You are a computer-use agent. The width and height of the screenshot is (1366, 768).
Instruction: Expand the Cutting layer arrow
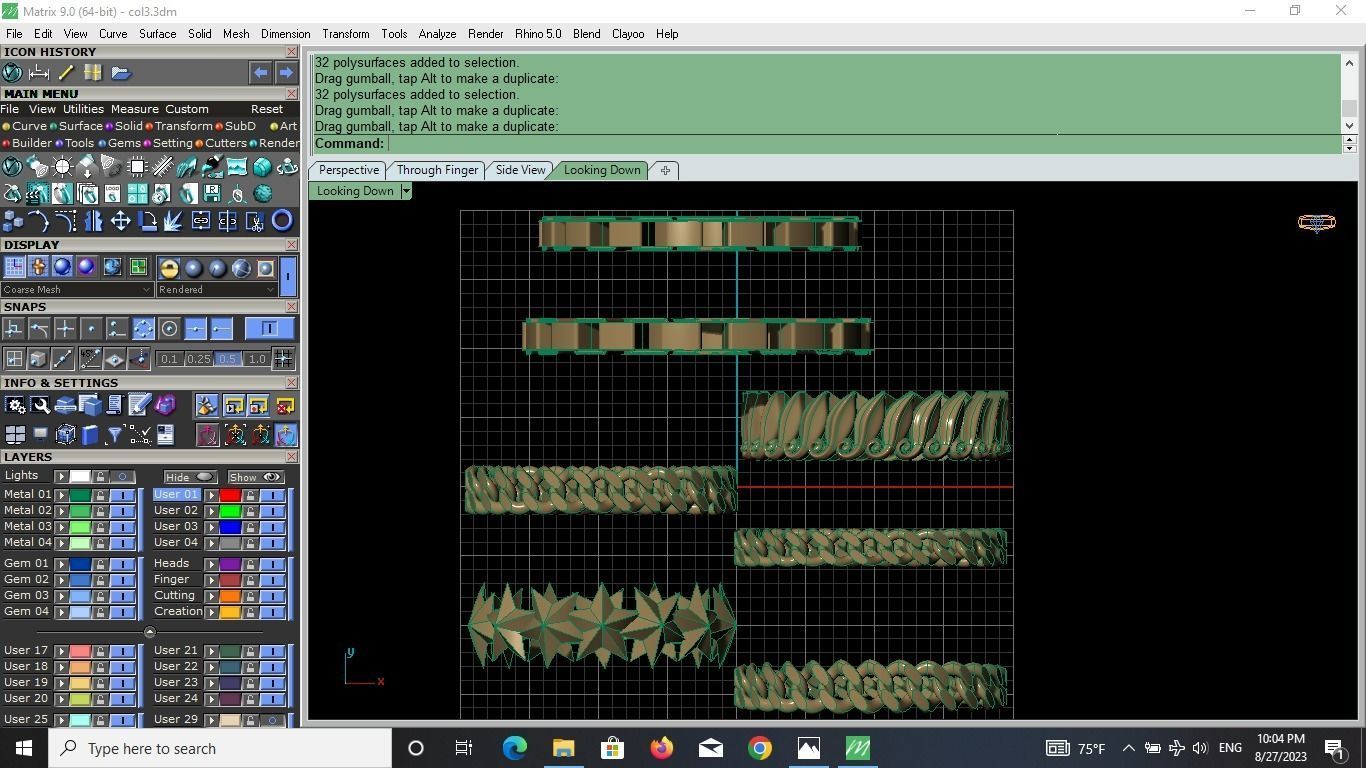211,596
